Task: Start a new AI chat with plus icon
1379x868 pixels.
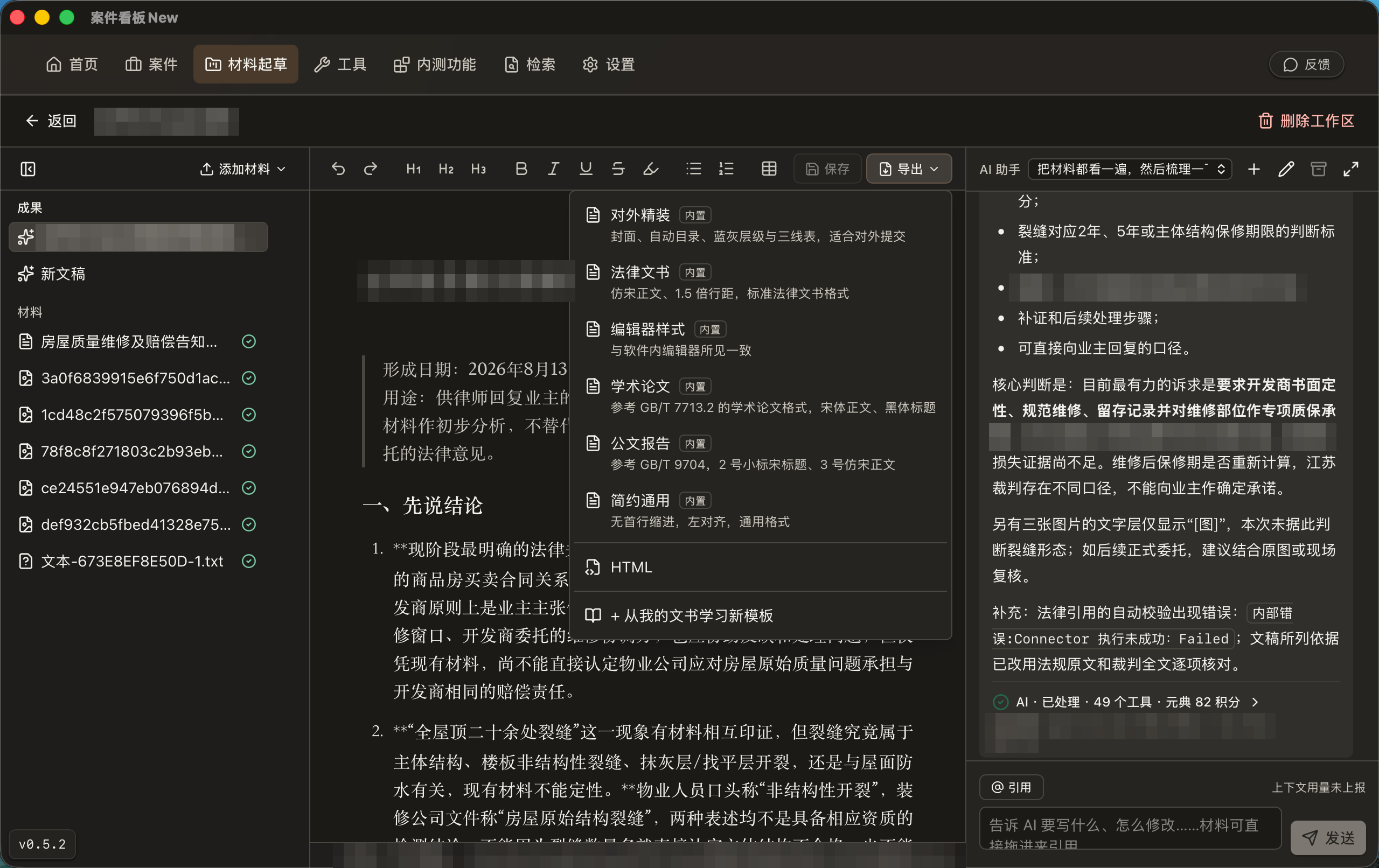Action: click(x=1253, y=169)
